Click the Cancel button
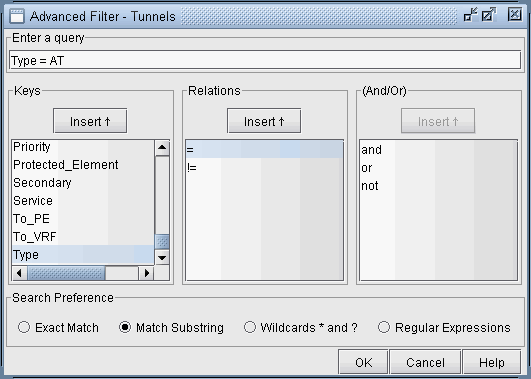 coord(425,362)
